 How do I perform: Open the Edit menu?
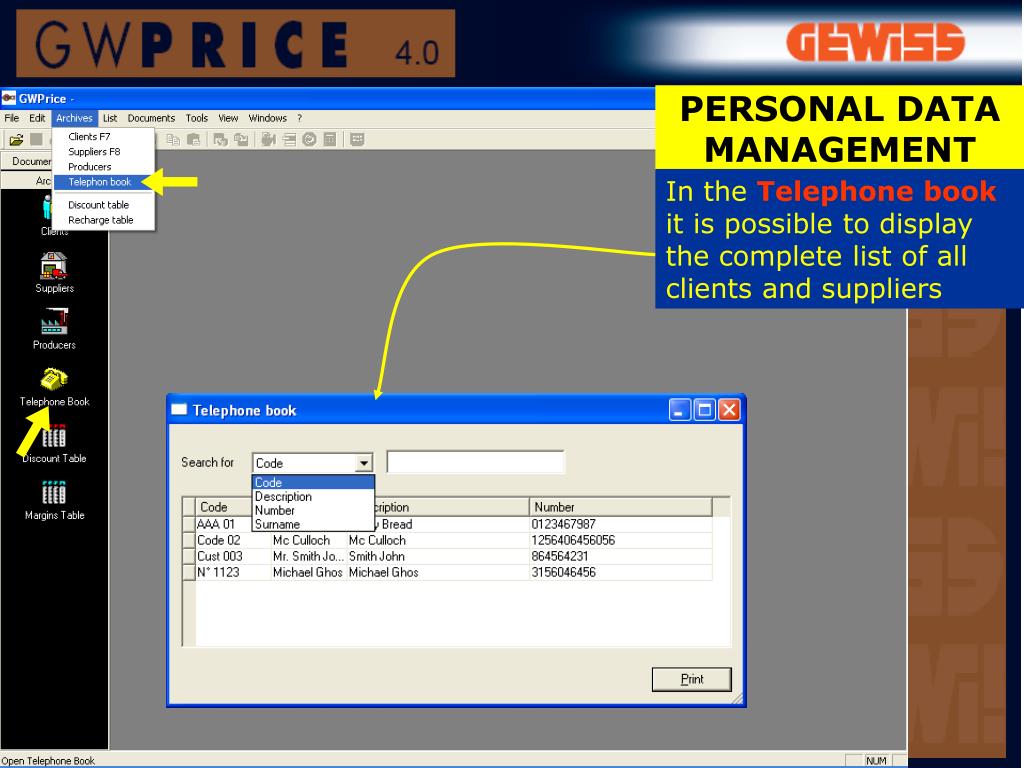tap(37, 118)
